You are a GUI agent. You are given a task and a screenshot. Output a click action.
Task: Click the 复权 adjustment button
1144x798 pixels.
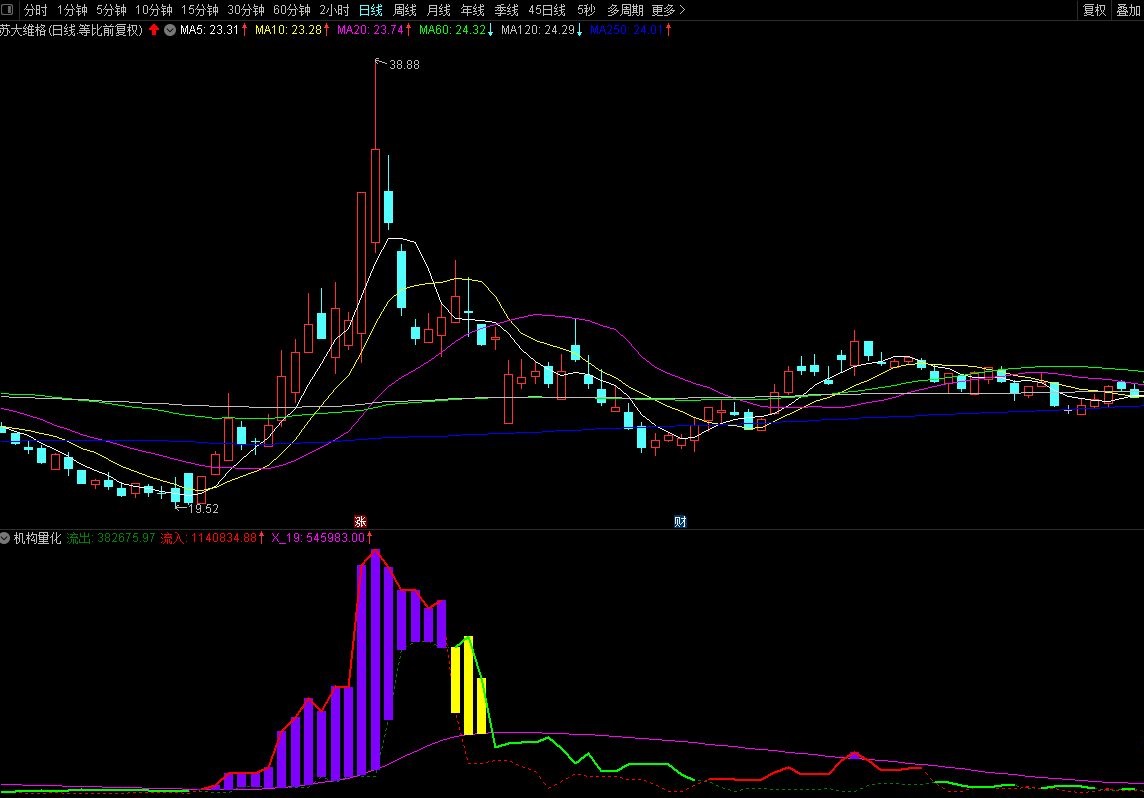tap(1094, 10)
